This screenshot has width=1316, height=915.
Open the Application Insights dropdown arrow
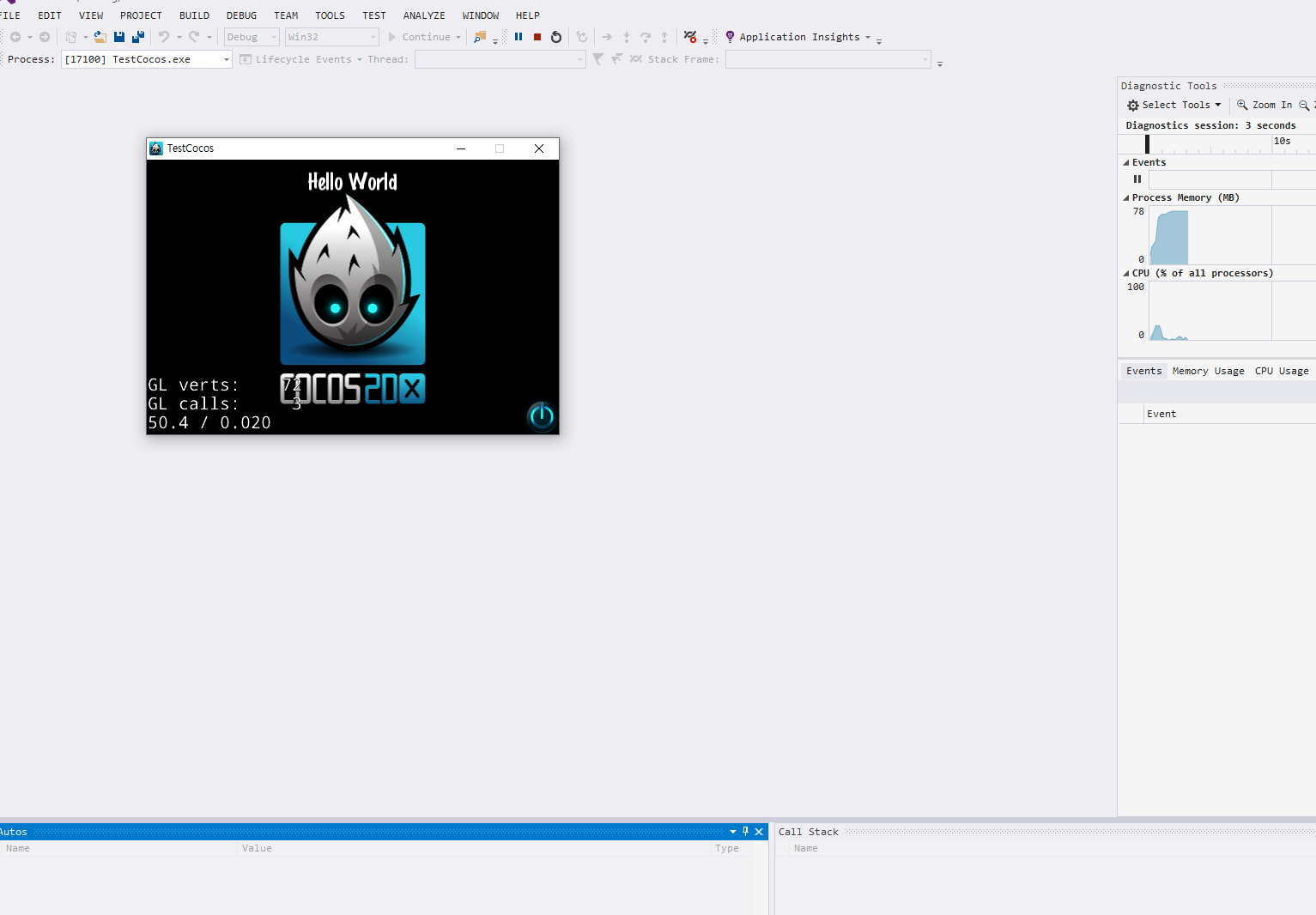pyautogui.click(x=868, y=38)
